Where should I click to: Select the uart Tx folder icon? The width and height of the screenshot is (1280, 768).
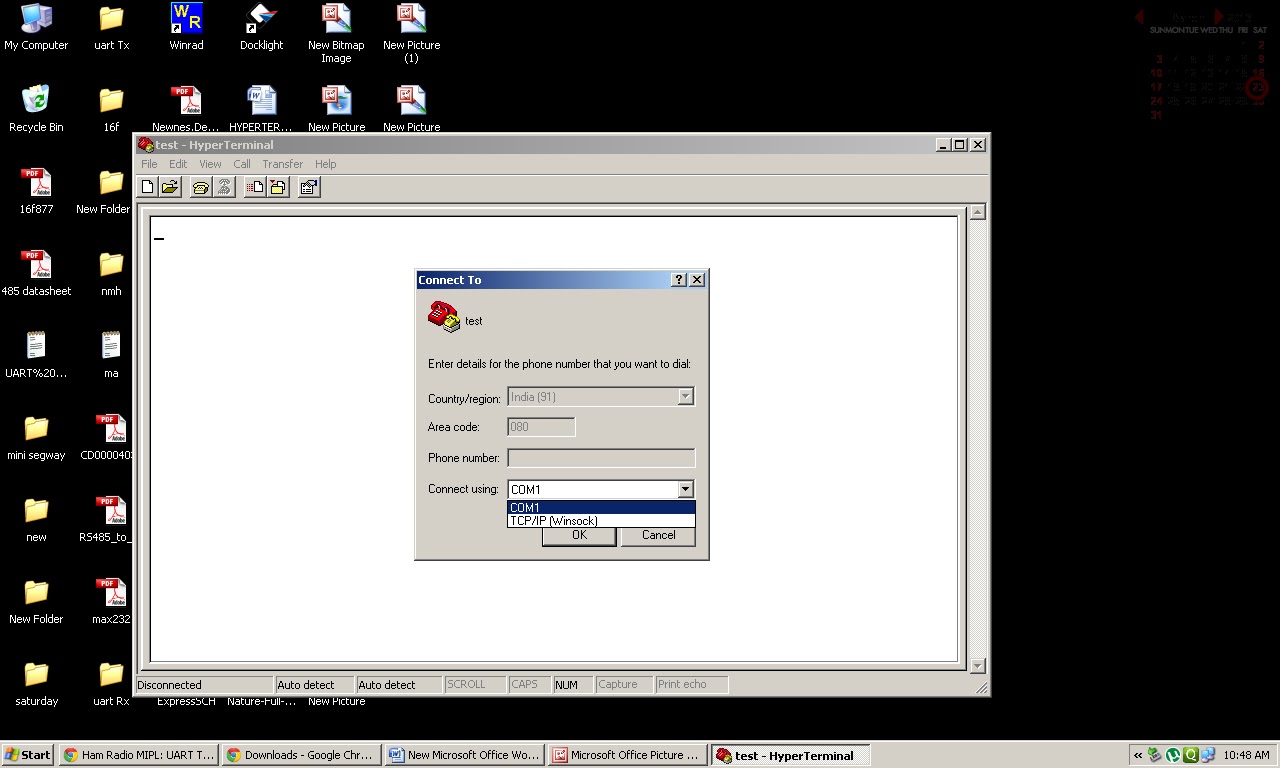click(x=111, y=27)
